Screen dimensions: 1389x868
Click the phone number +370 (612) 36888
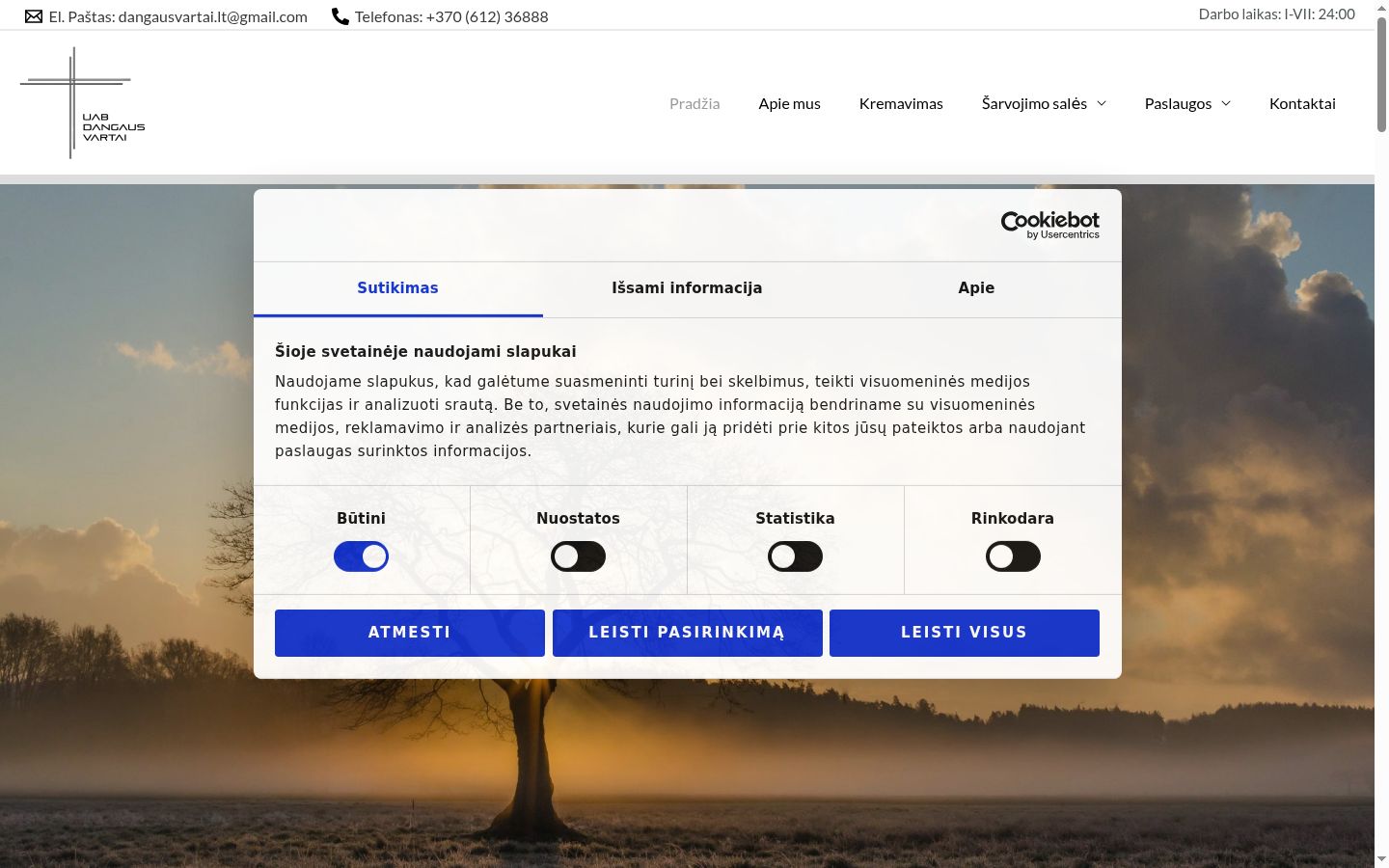487,16
